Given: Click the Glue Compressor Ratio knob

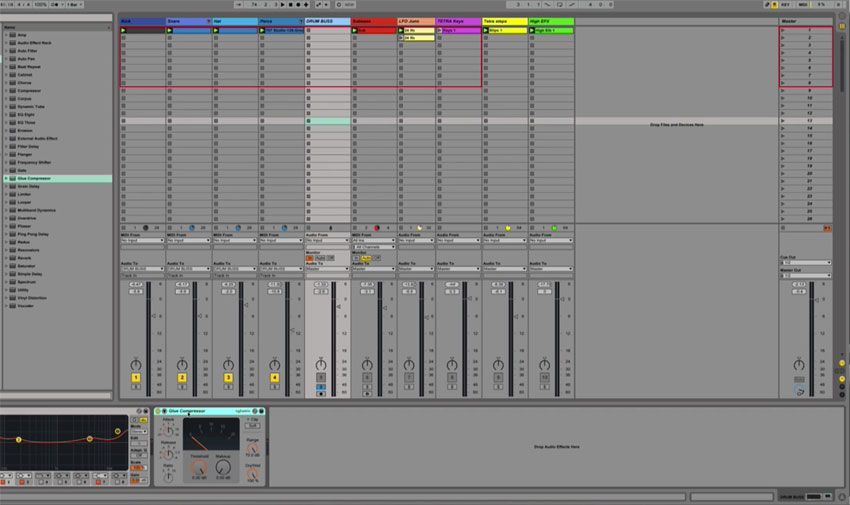Looking at the screenshot, I should tap(168, 477).
